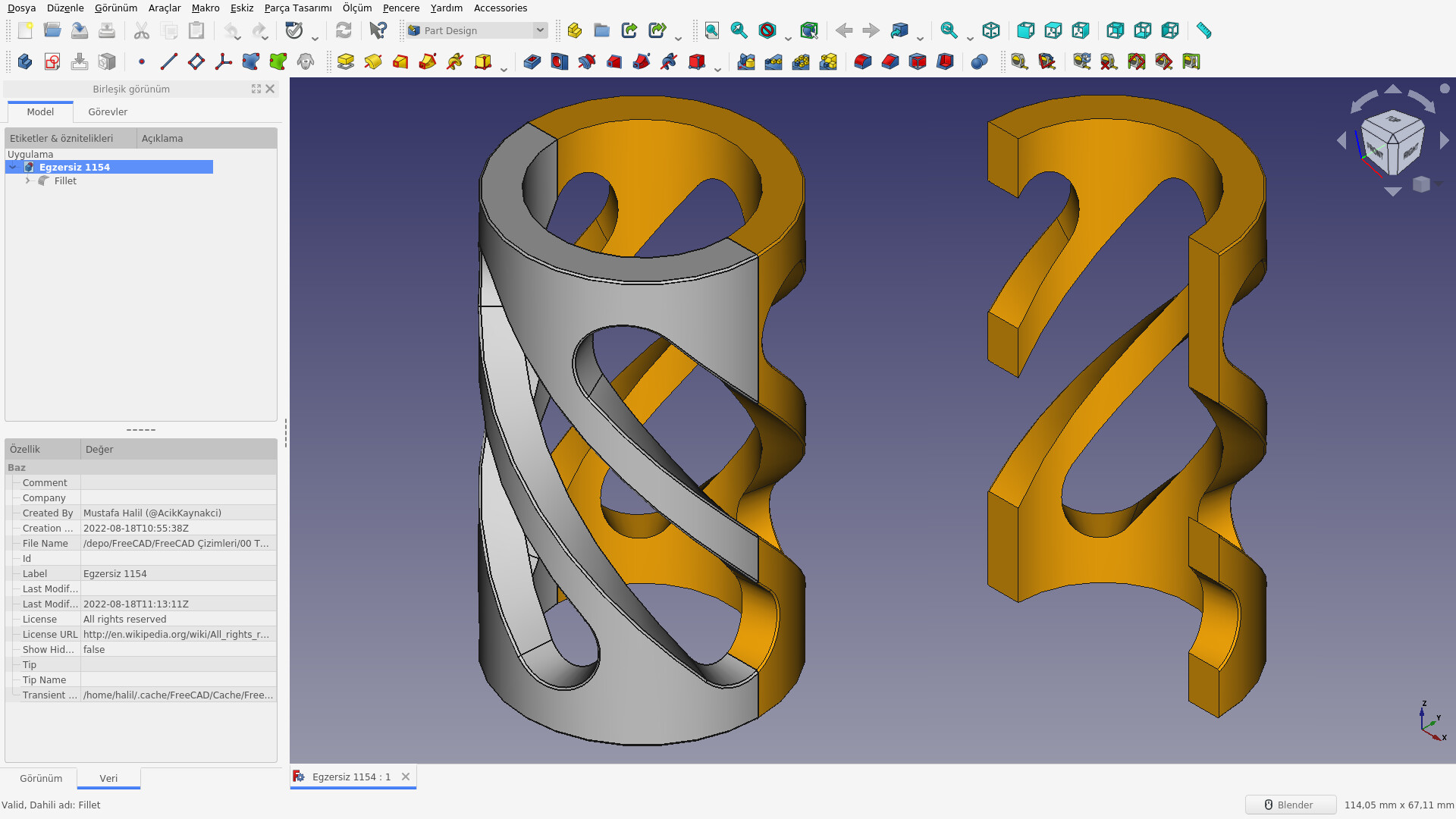Expand the Fillet node in the model tree
Viewport: 1456px width, 819px height.
click(28, 180)
